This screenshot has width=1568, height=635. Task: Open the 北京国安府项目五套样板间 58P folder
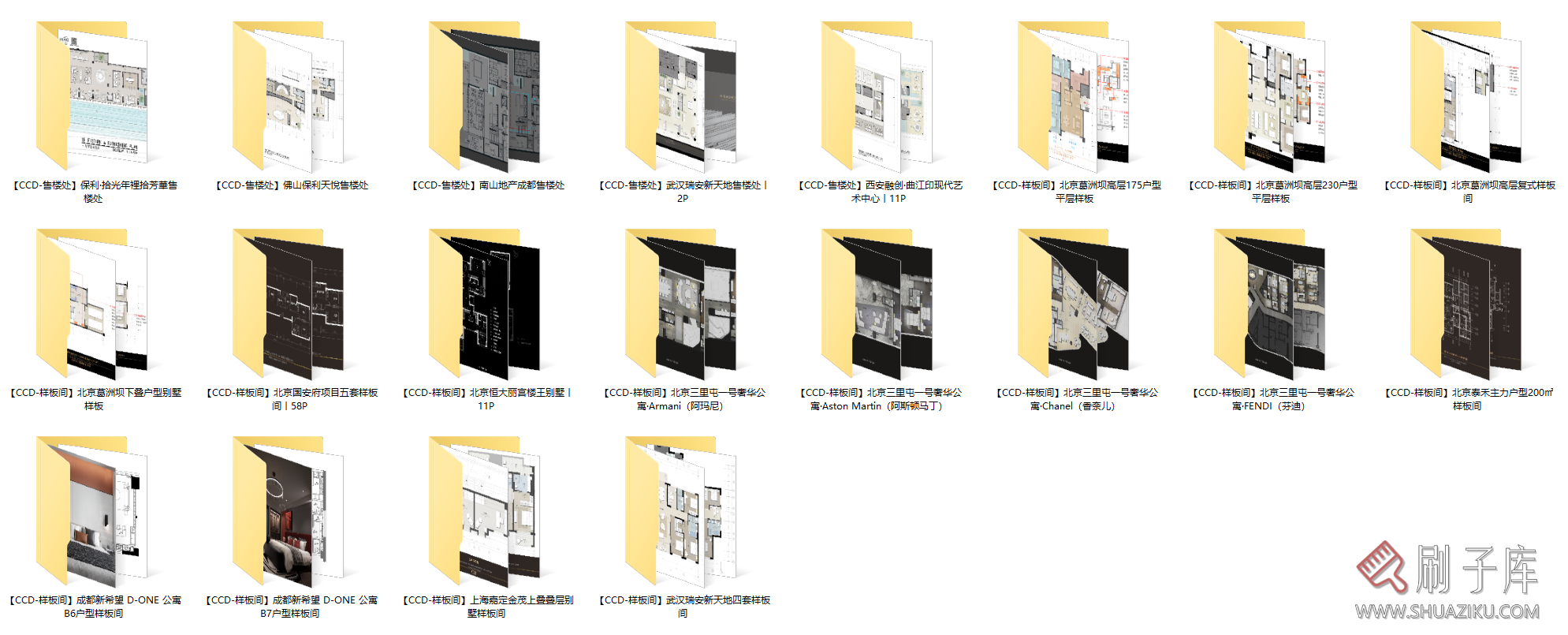289,304
